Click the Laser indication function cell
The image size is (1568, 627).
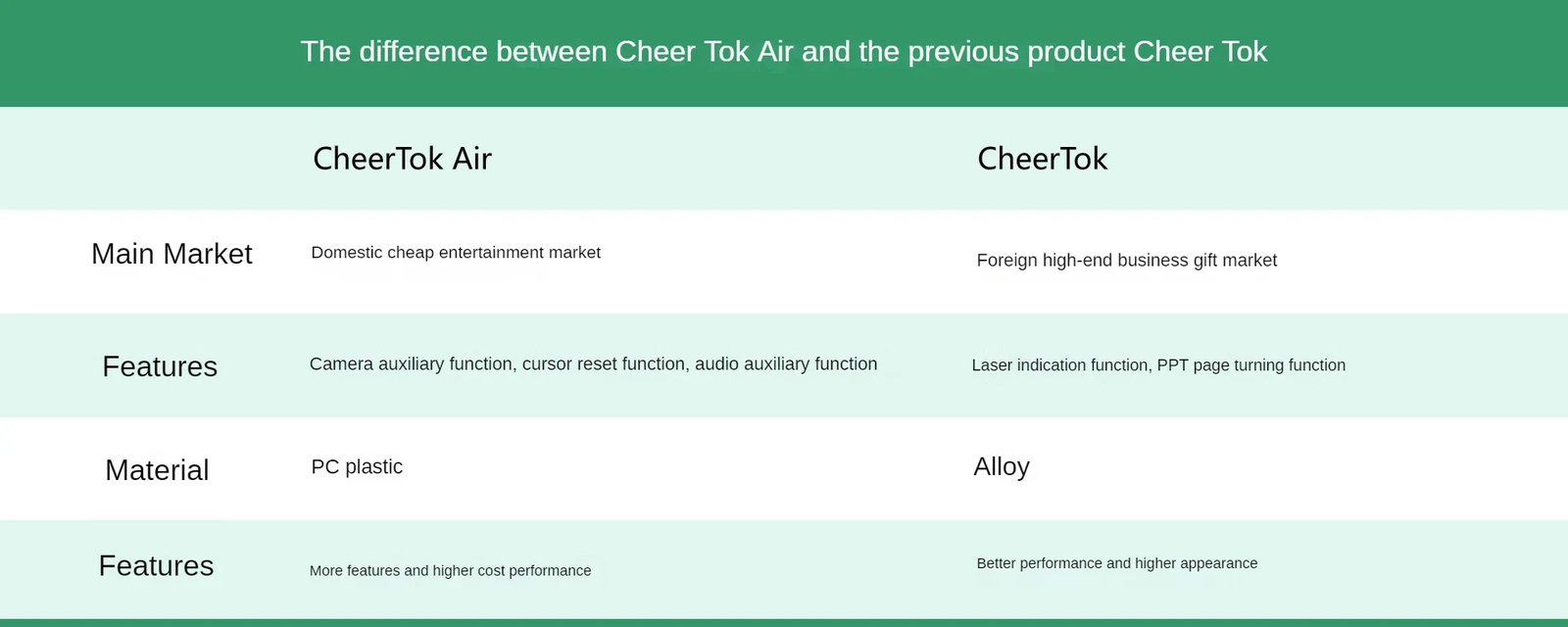(1158, 365)
